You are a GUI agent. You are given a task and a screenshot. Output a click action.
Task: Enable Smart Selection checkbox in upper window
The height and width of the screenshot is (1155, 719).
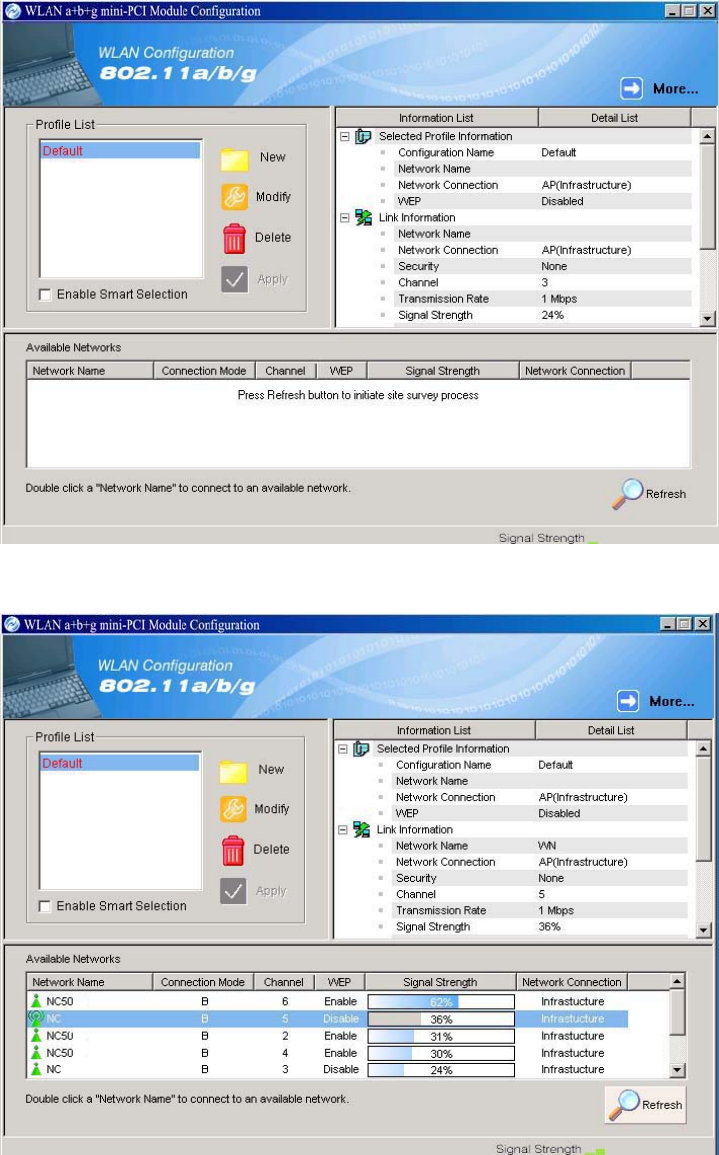tap(45, 295)
